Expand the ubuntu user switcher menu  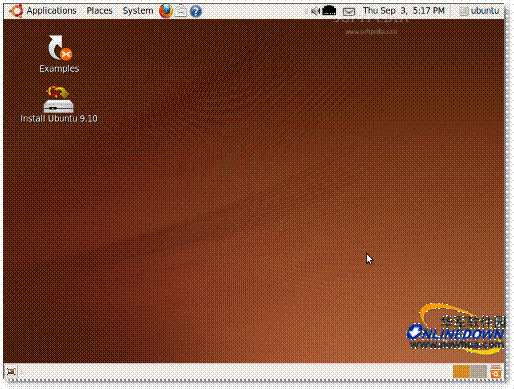click(x=479, y=11)
